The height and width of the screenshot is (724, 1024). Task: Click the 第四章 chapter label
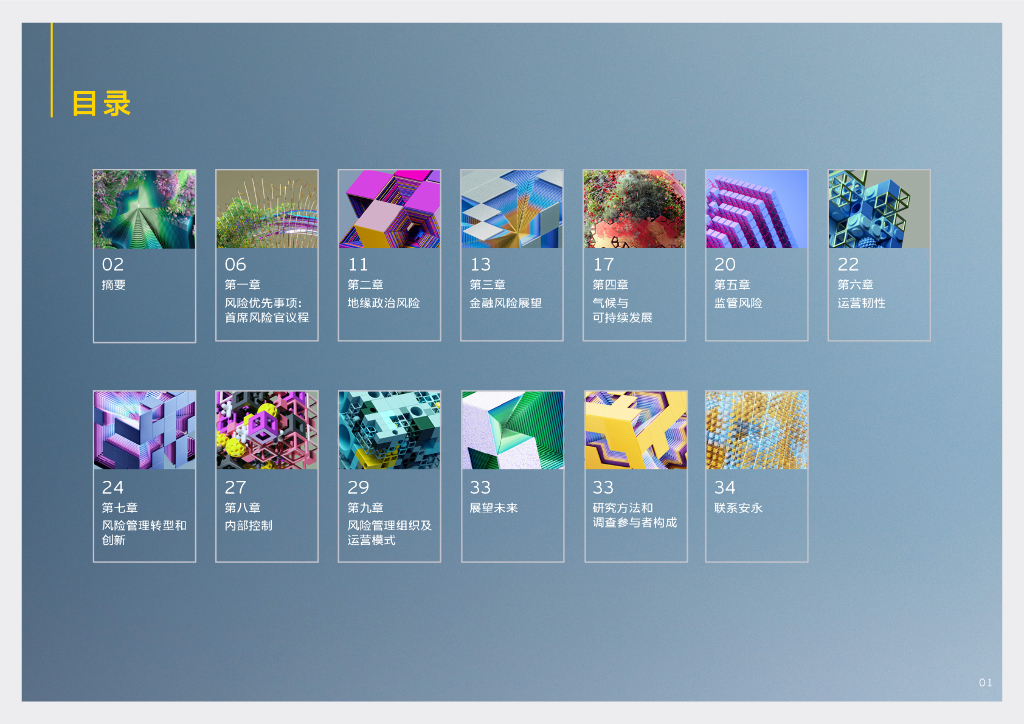click(611, 285)
